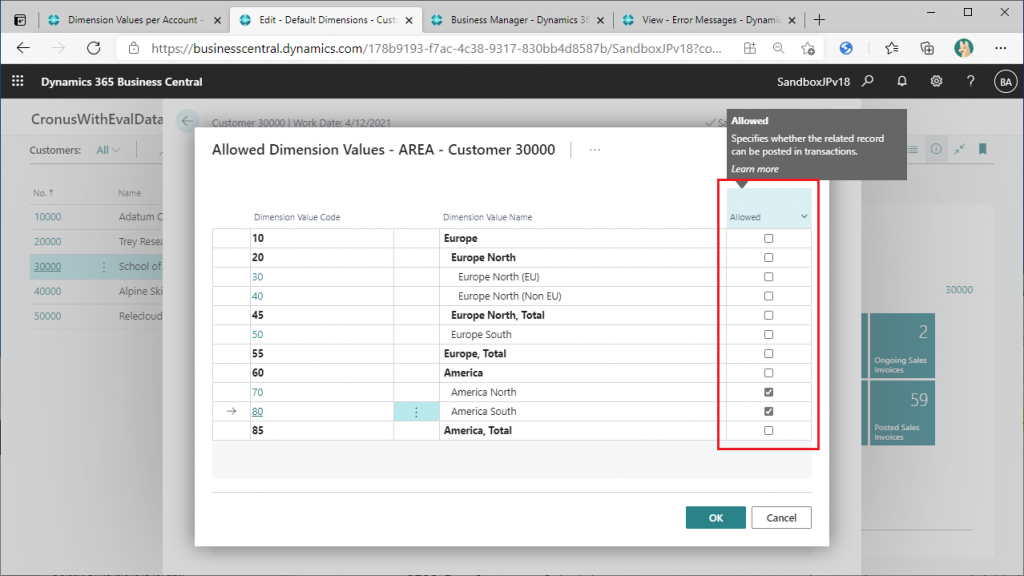1024x576 pixels.
Task: Open a new browser tab
Action: [819, 20]
